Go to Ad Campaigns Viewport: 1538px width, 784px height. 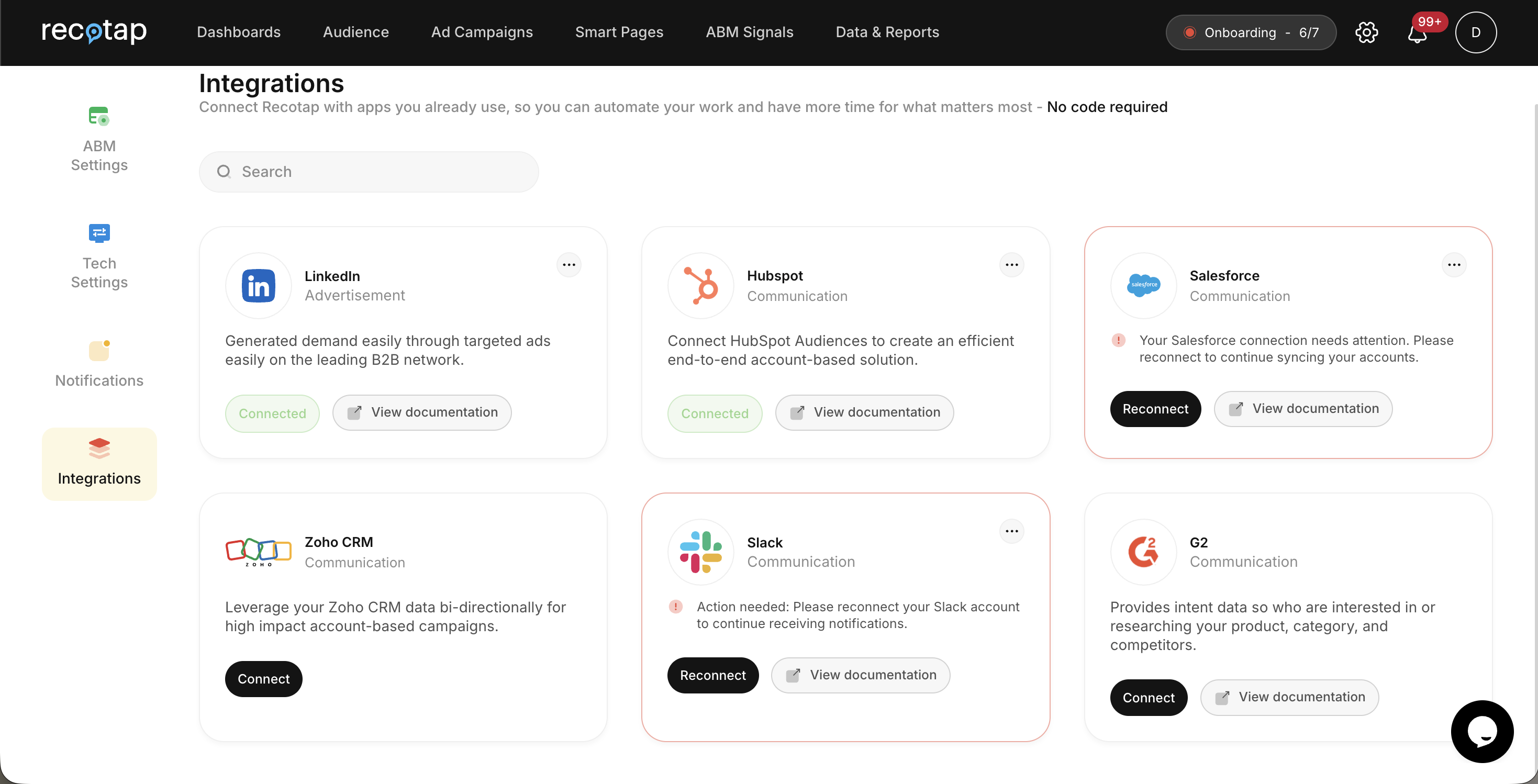tap(482, 32)
